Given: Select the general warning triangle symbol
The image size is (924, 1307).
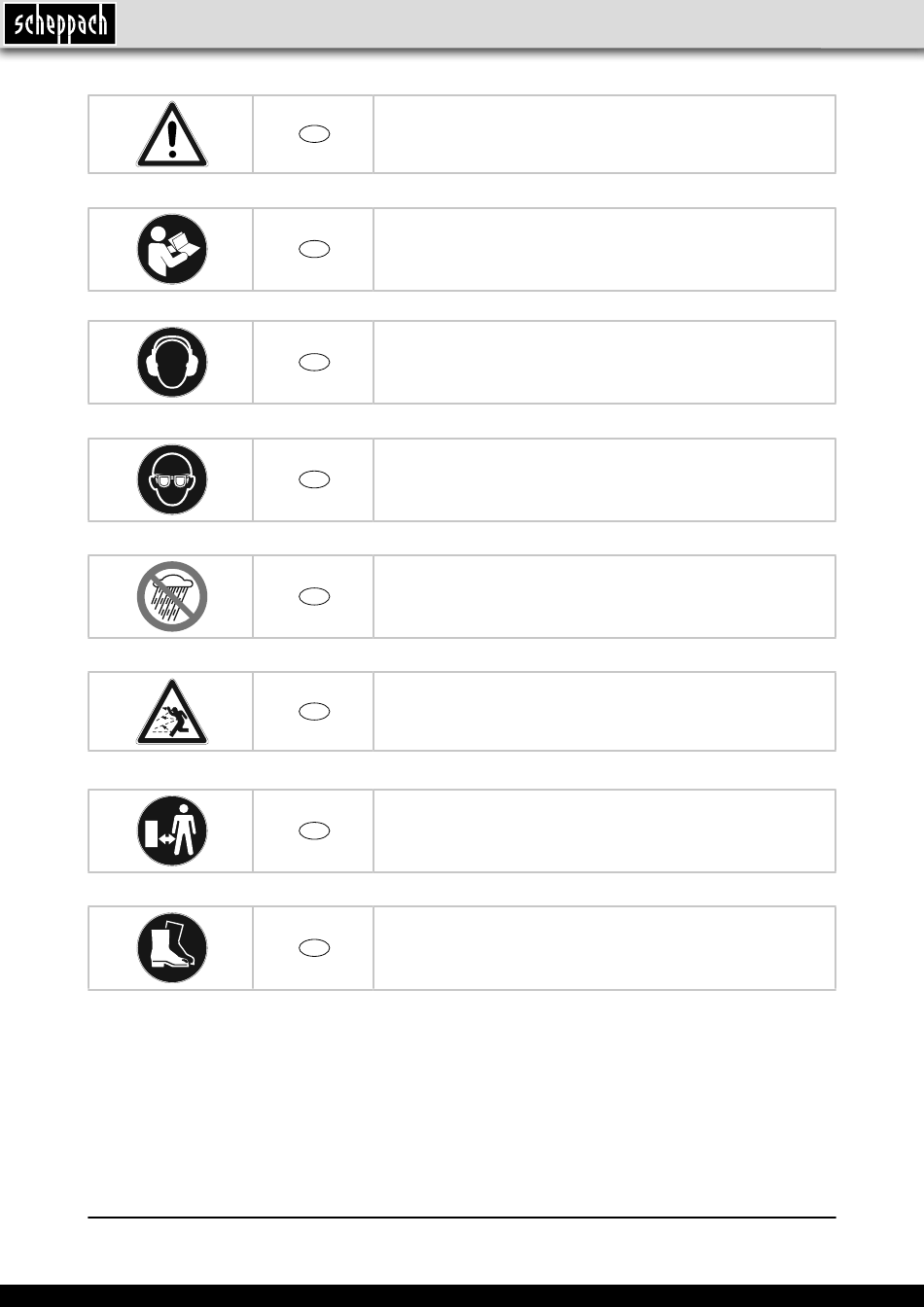Looking at the screenshot, I should click(x=171, y=134).
